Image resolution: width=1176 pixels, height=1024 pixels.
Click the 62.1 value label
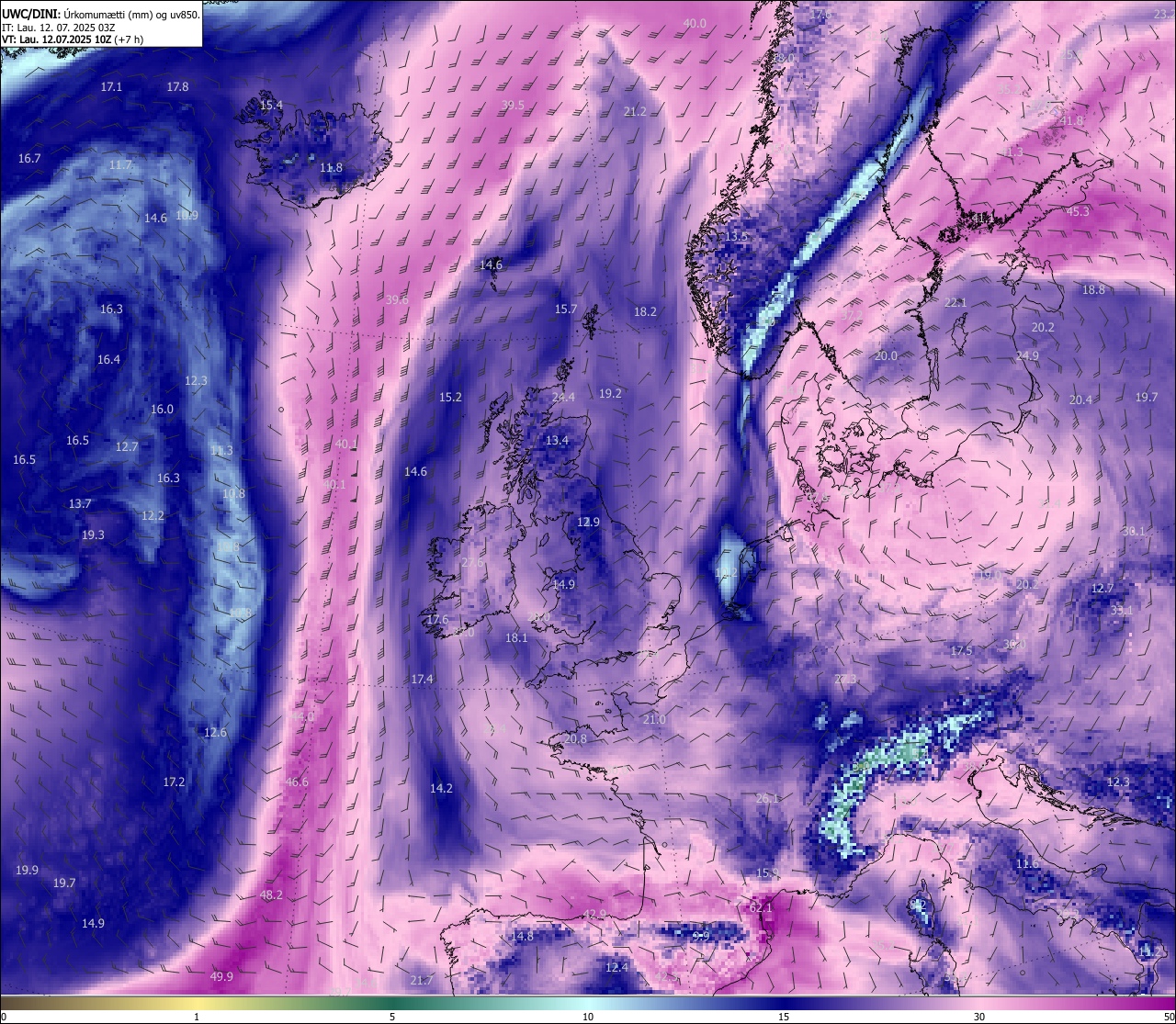(x=761, y=907)
